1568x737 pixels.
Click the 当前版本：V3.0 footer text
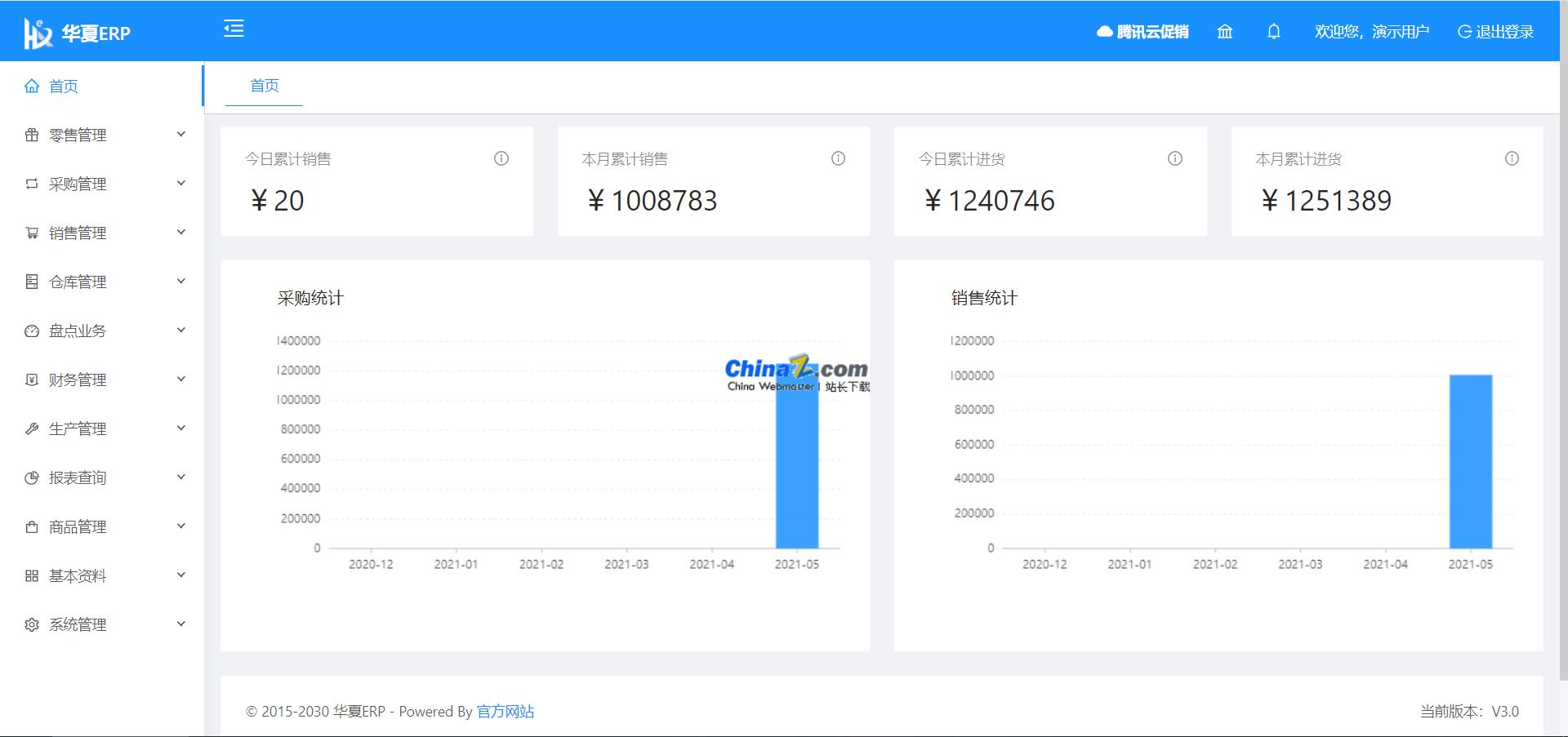pos(1469,712)
